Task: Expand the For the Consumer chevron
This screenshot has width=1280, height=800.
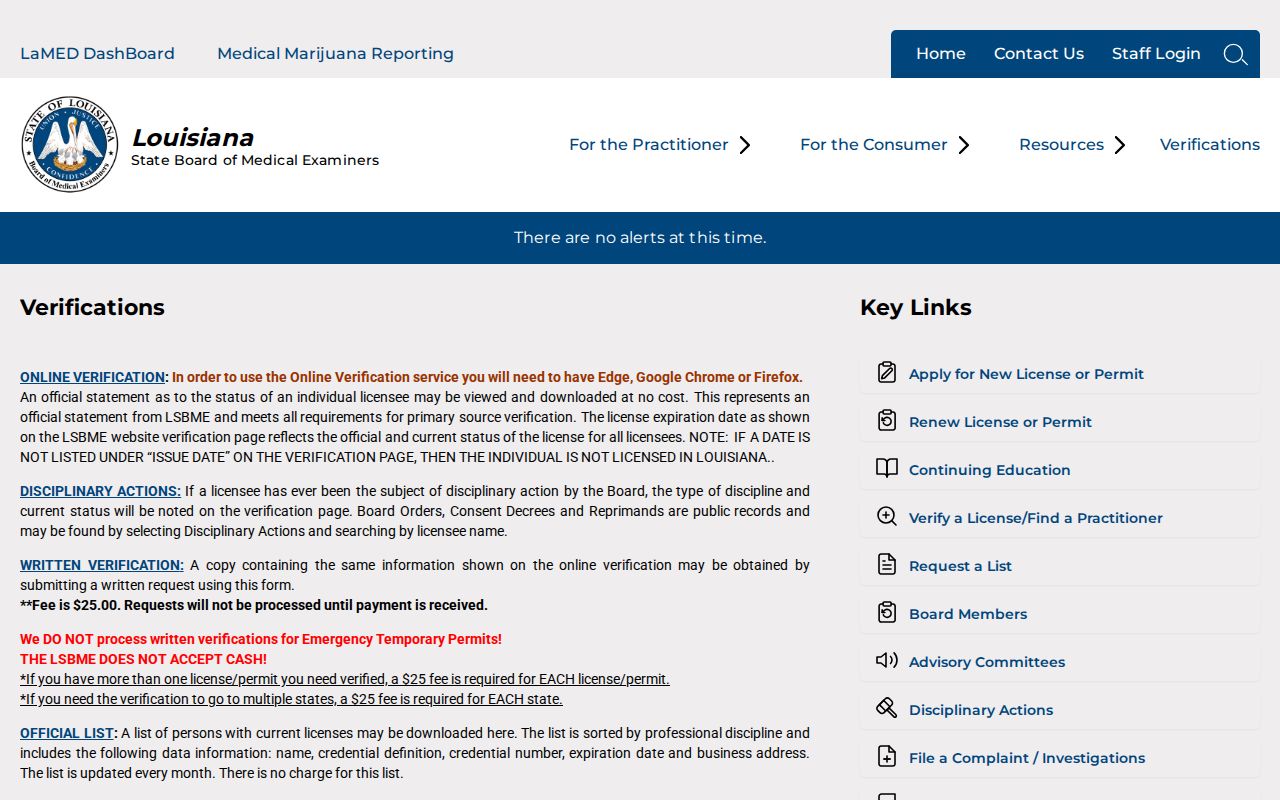Action: tap(964, 145)
